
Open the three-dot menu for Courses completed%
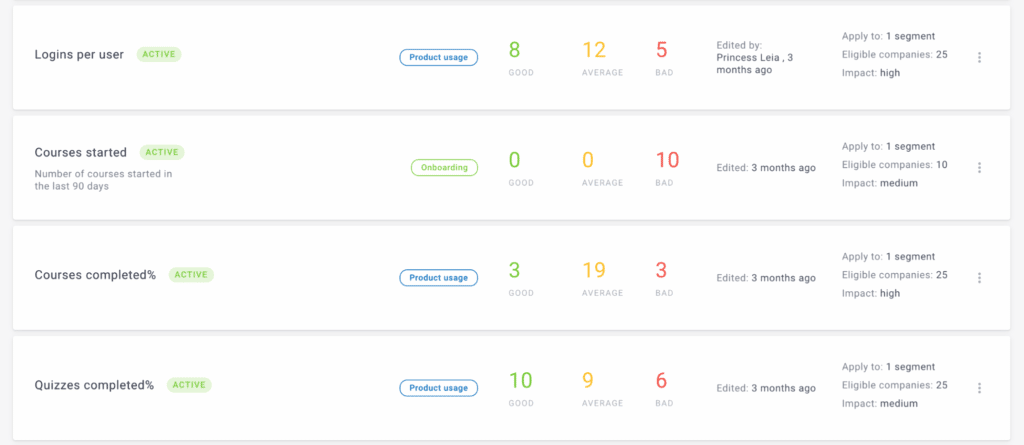click(979, 278)
